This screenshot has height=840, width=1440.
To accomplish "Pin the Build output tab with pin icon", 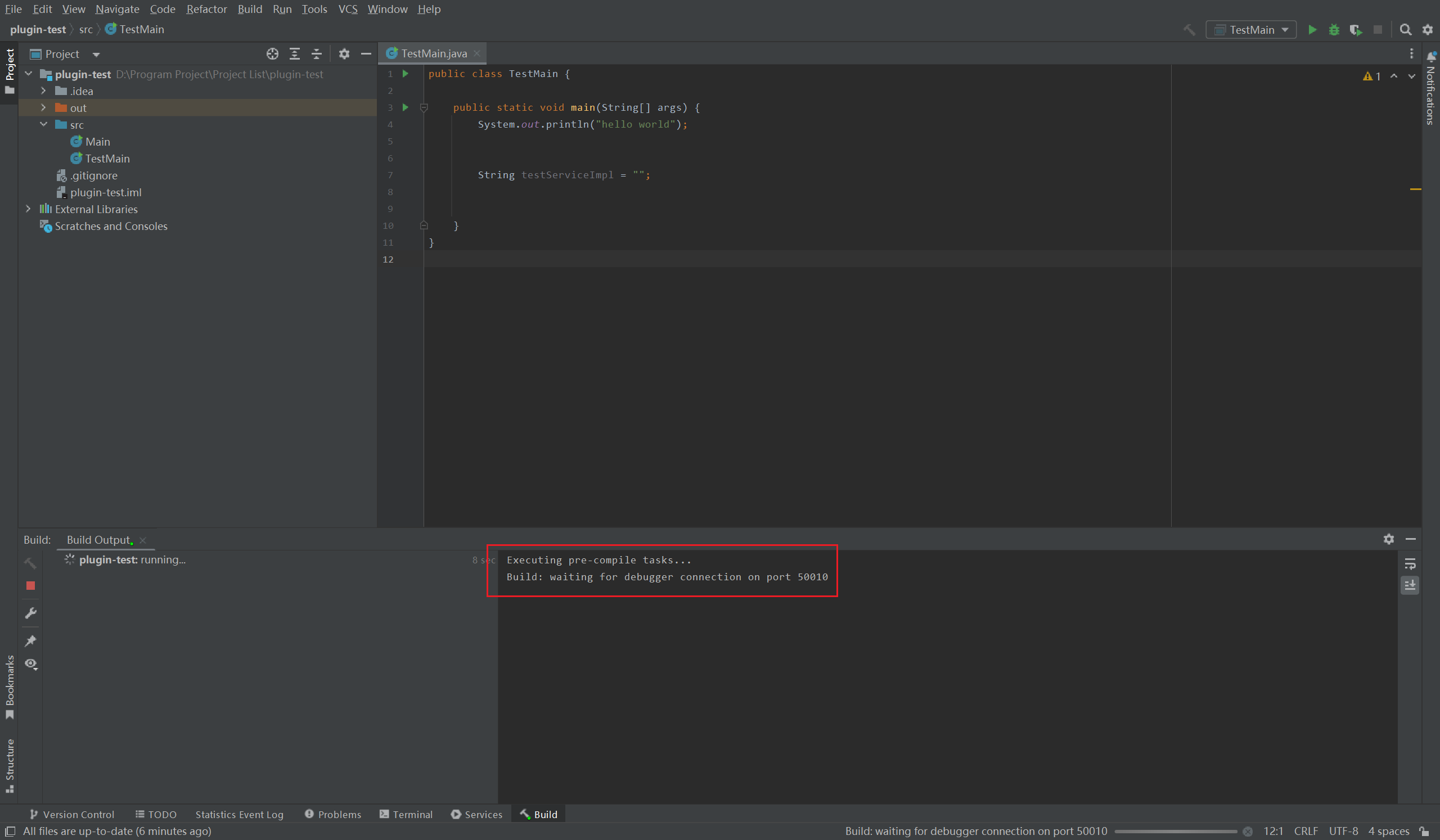I will point(30,641).
